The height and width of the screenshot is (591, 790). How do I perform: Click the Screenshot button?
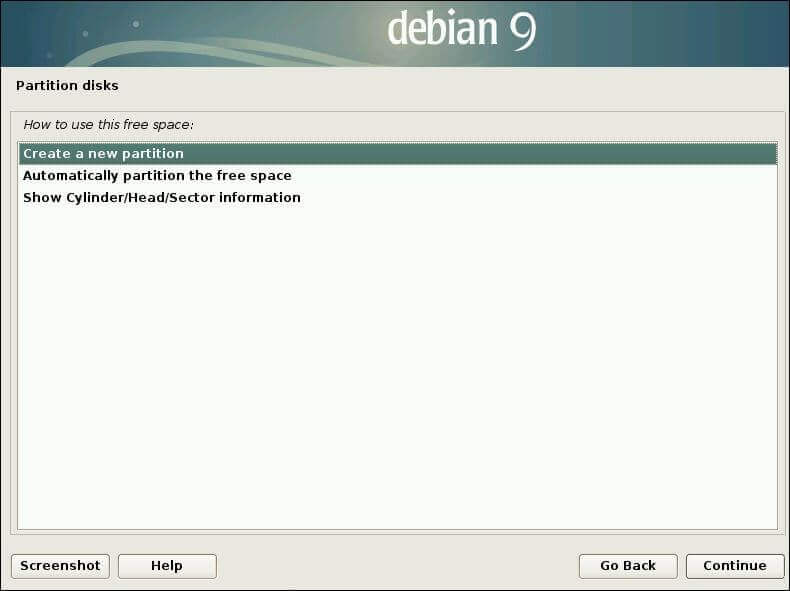click(60, 566)
